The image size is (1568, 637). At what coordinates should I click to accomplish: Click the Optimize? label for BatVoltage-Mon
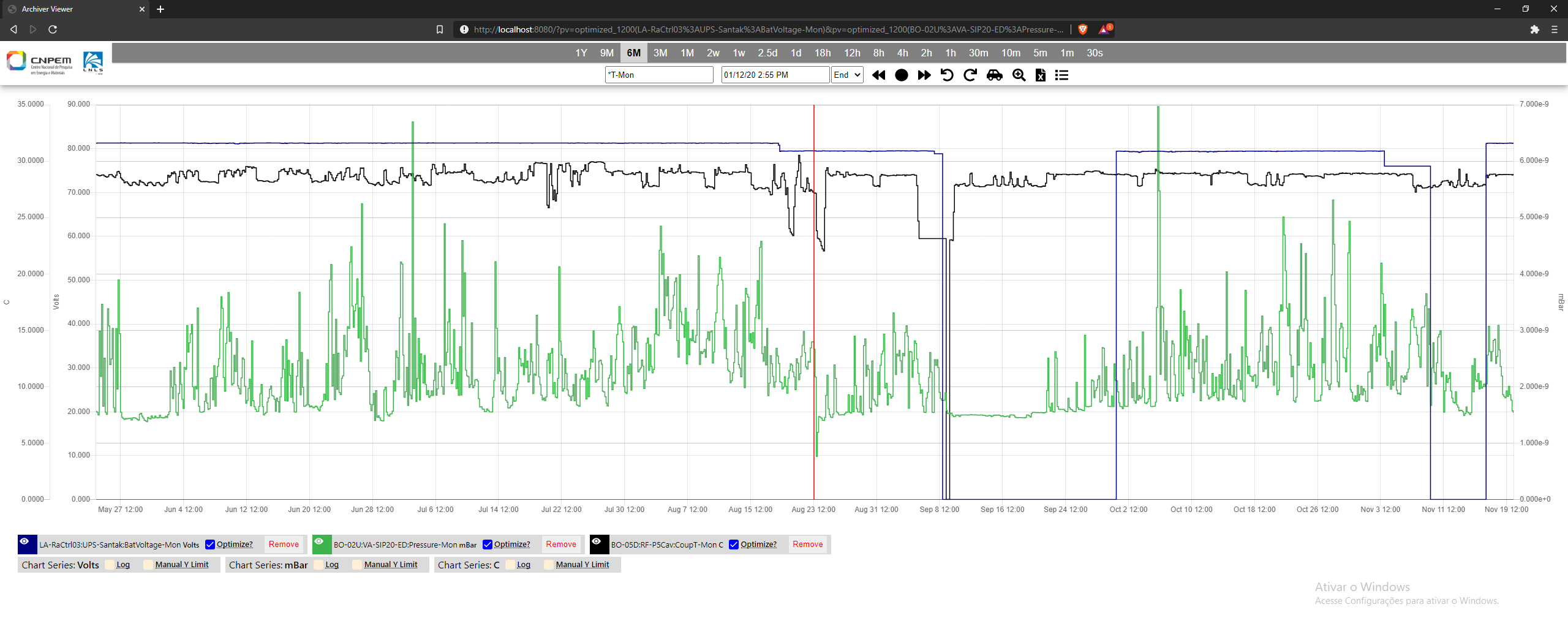(235, 545)
